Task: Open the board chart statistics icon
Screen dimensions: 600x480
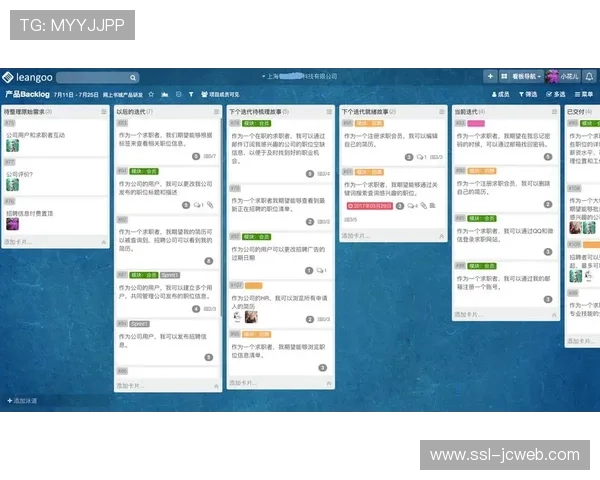Action: pyautogui.click(x=163, y=94)
